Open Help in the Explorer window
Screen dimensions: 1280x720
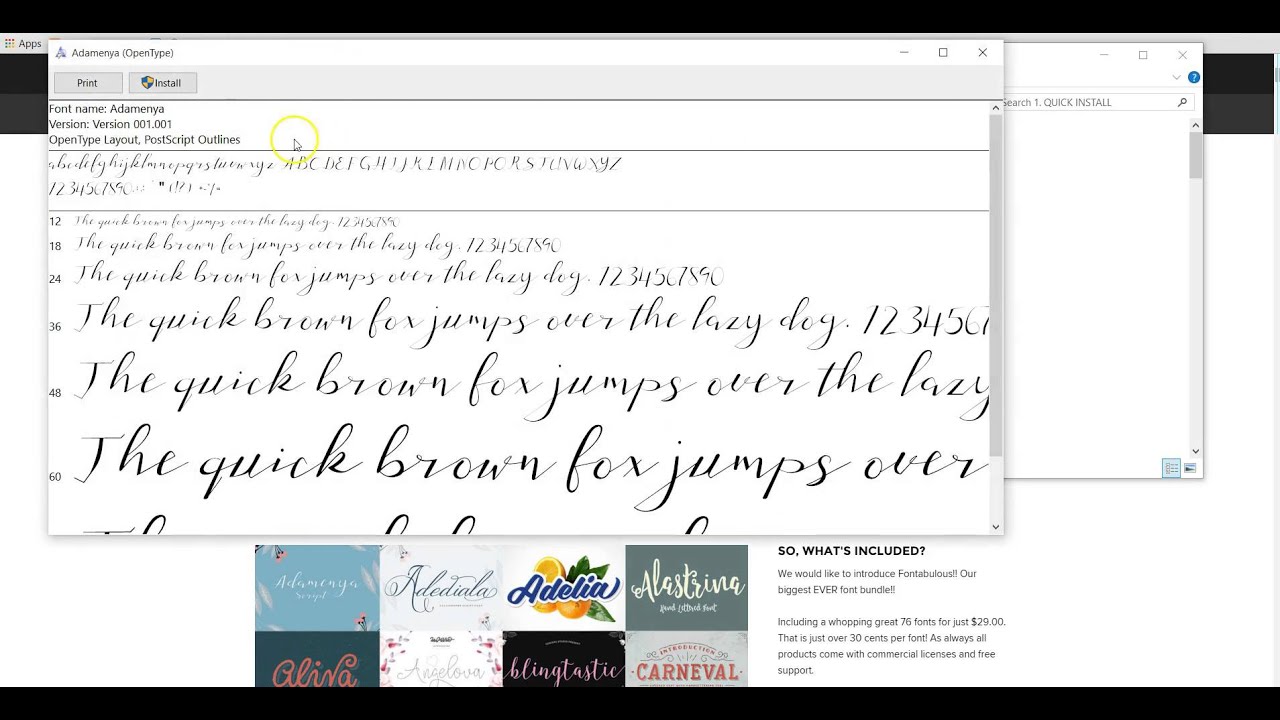[1194, 77]
